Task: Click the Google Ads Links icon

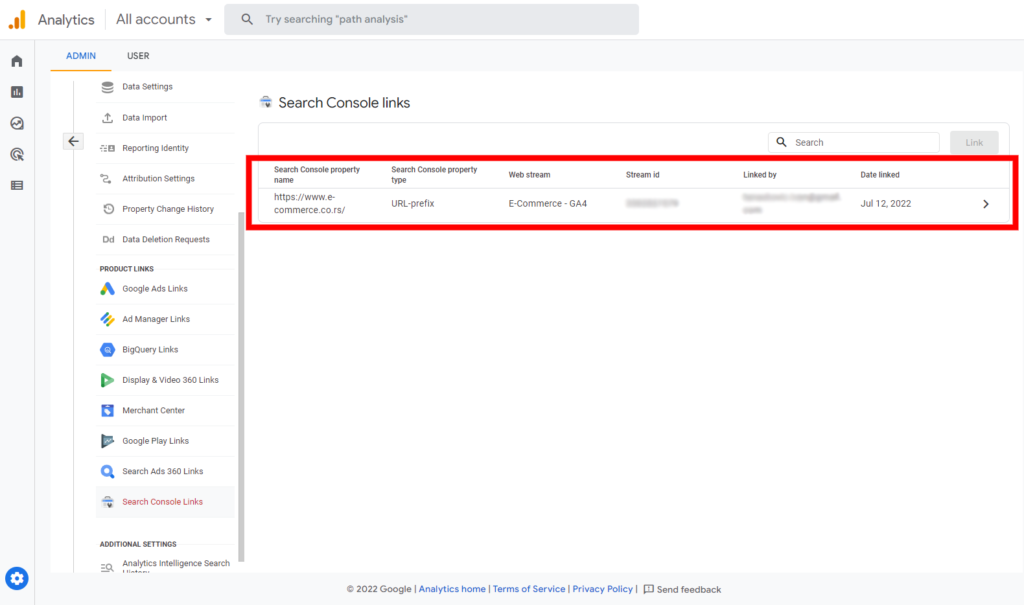Action: pyautogui.click(x=107, y=288)
